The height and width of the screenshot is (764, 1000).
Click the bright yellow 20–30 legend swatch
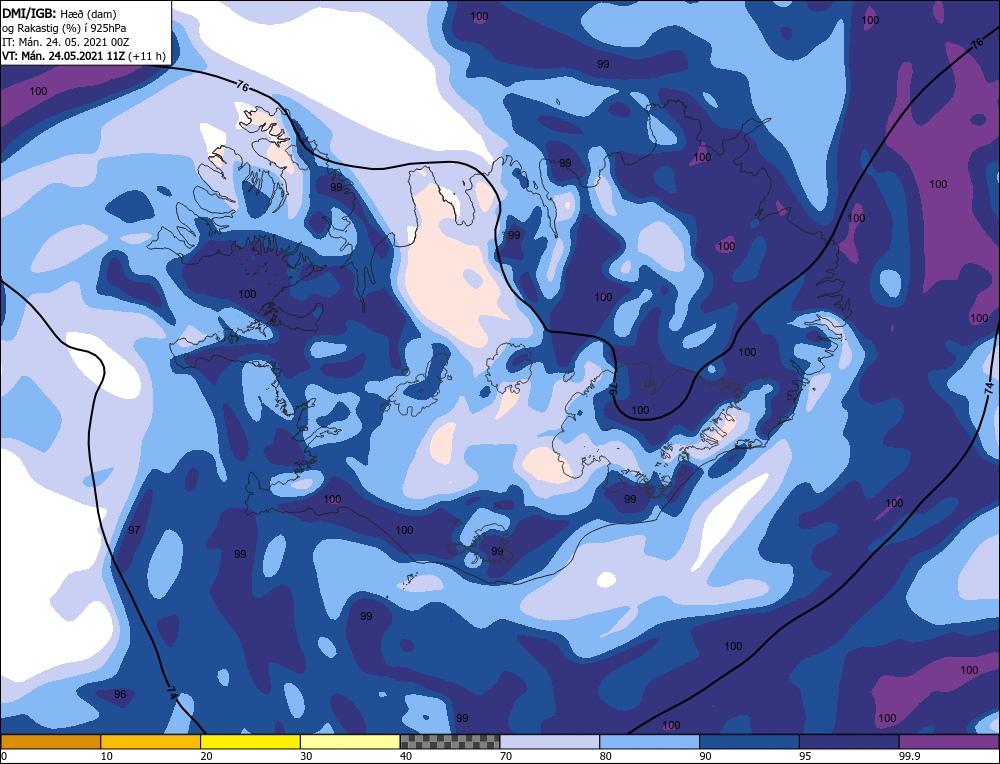click(x=250, y=741)
